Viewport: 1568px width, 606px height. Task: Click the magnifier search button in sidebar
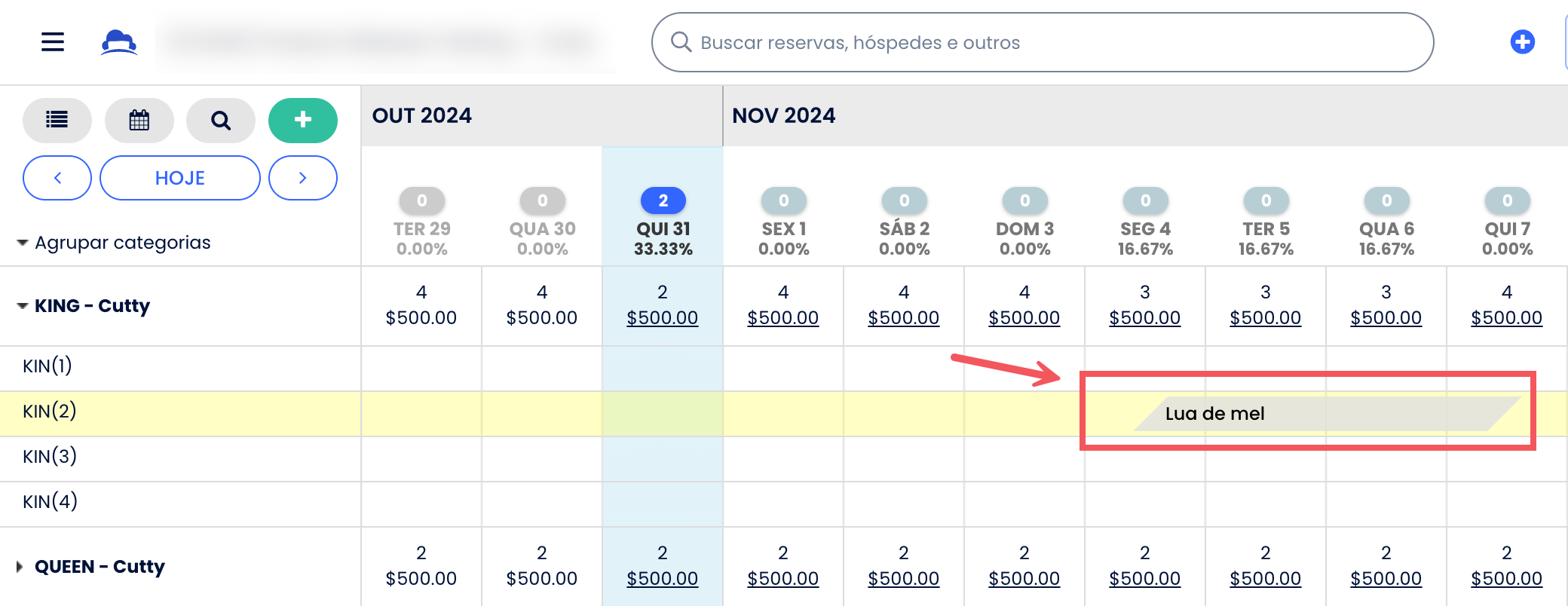pos(221,120)
